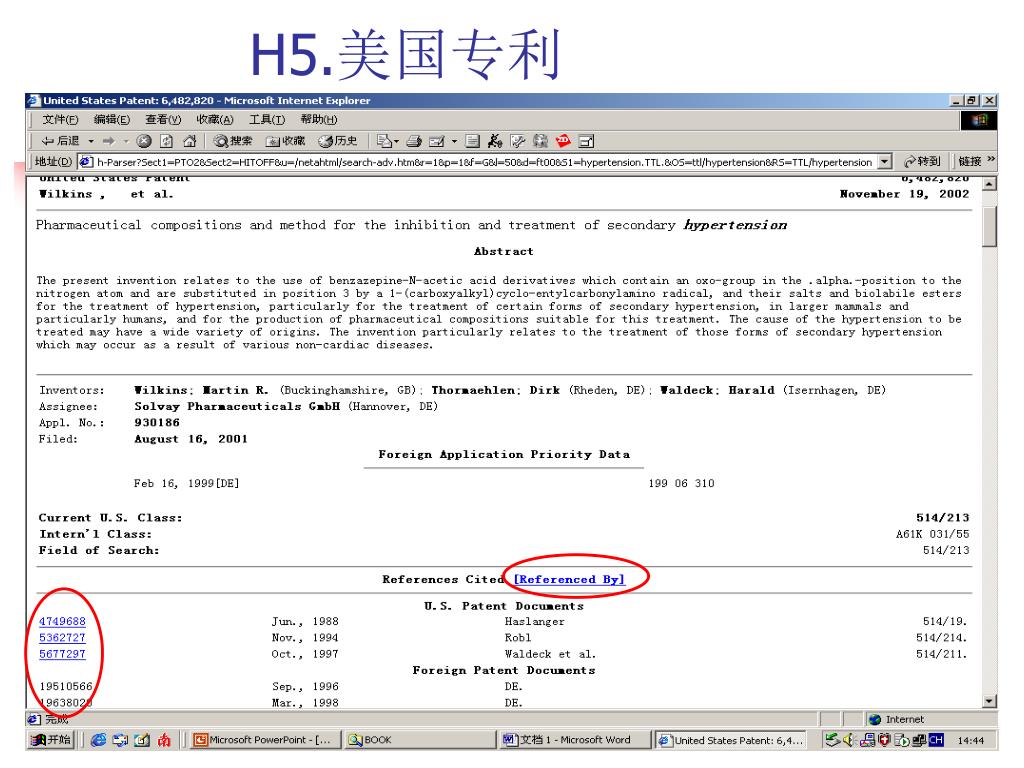The image size is (1024, 768).
Task: Click inside the address bar URL field
Action: [483, 162]
